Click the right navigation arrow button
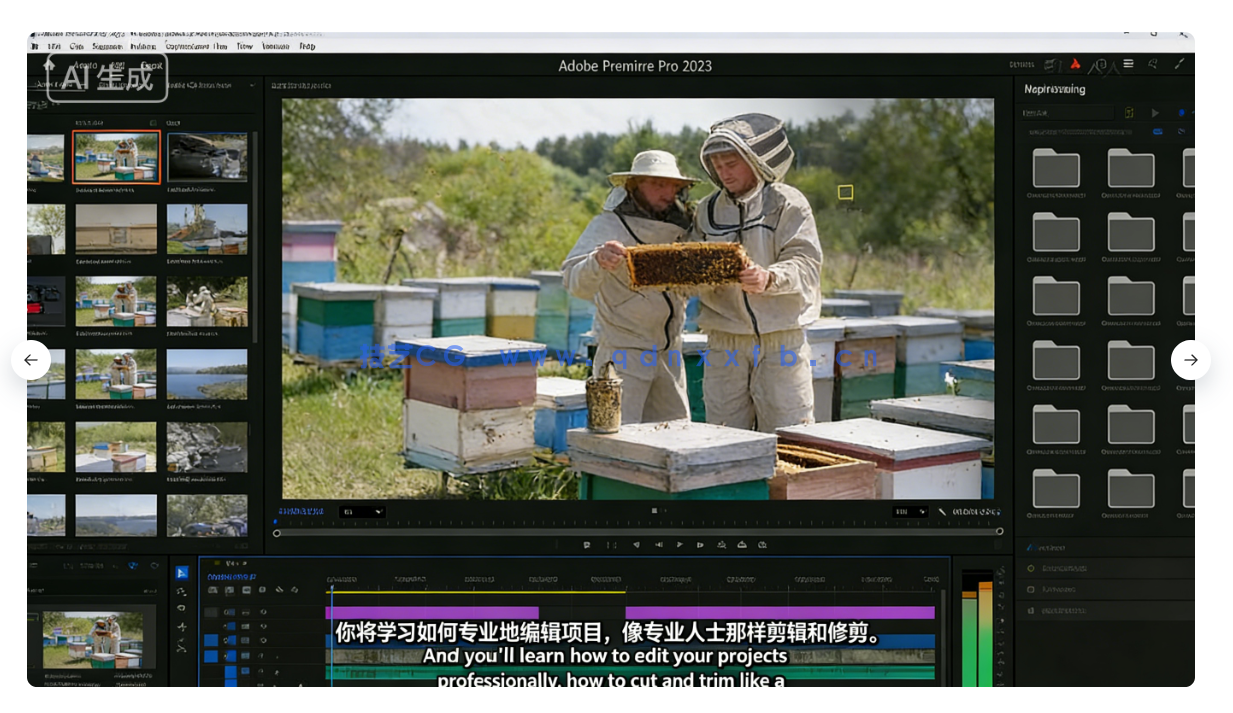Screen dimensions: 1233x713 click(1190, 359)
